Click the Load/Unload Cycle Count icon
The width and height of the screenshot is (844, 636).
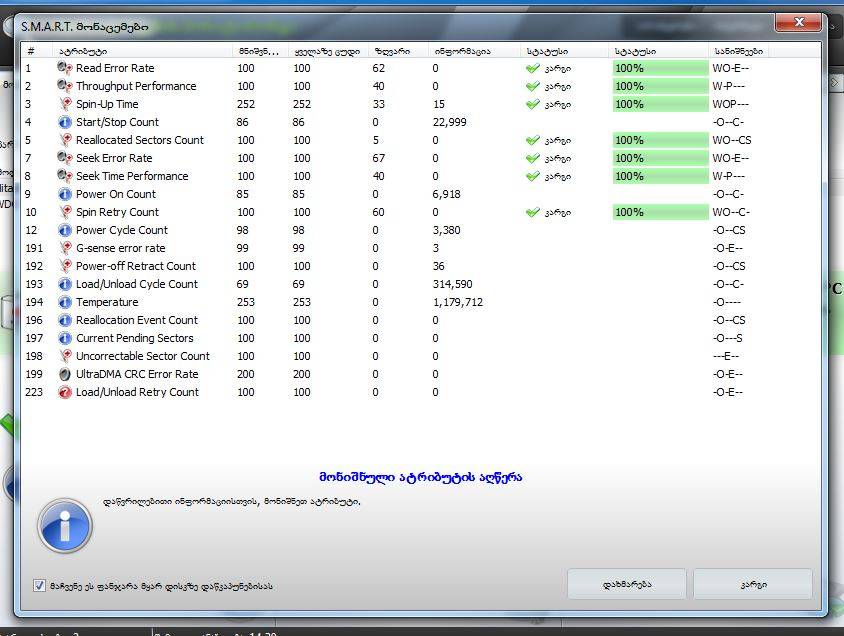click(x=65, y=284)
